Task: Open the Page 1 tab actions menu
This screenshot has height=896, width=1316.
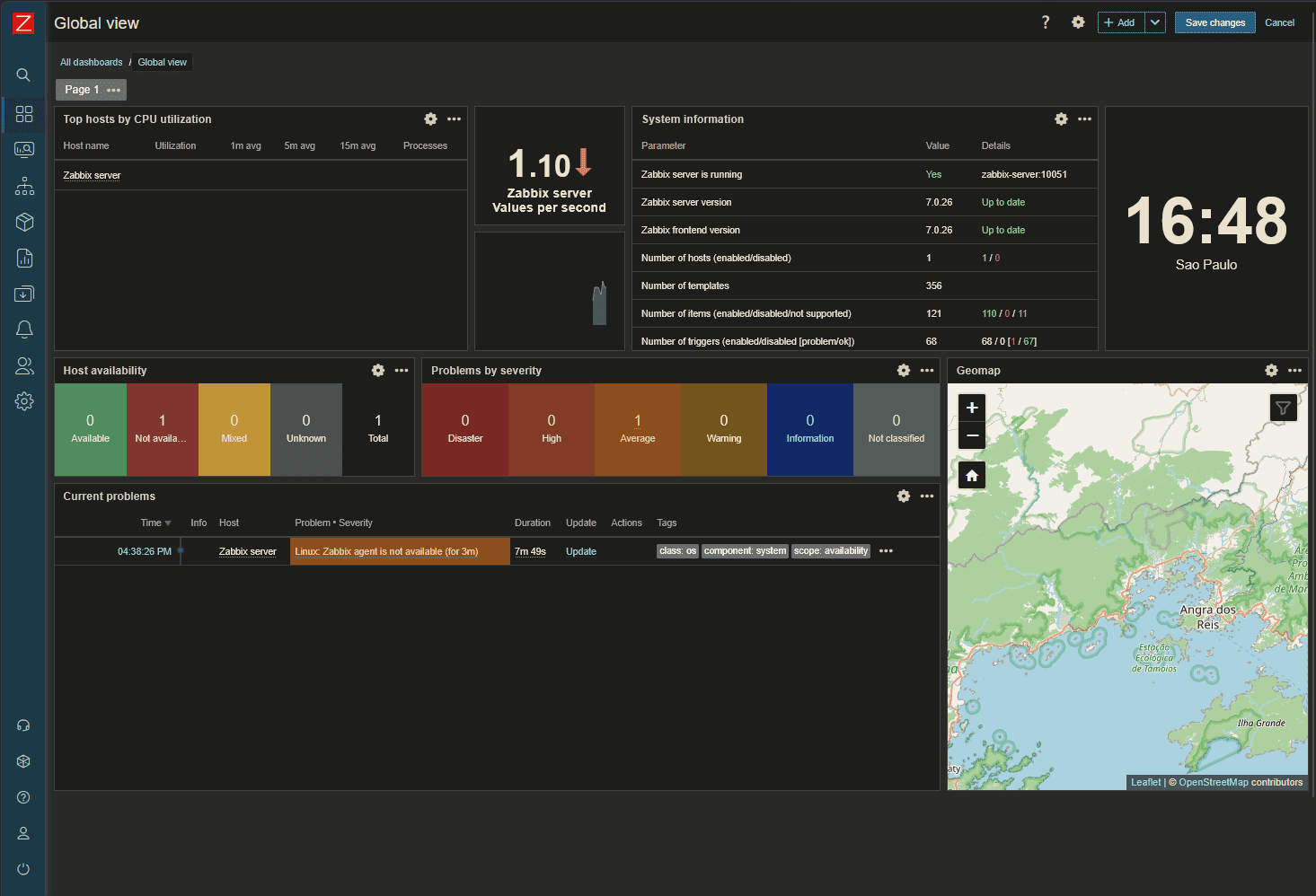Action: (113, 90)
